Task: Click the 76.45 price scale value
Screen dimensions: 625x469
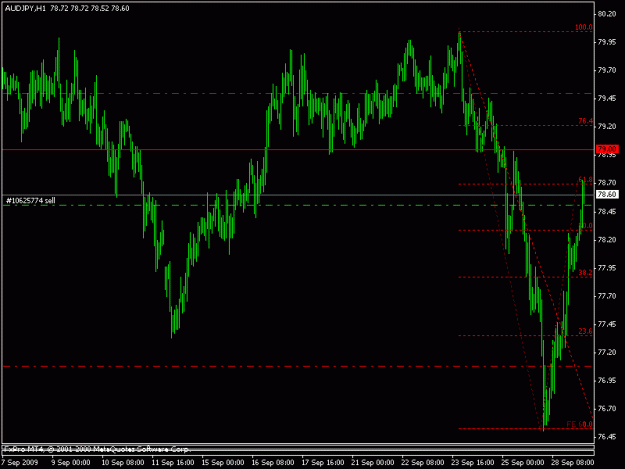Action: 606,437
